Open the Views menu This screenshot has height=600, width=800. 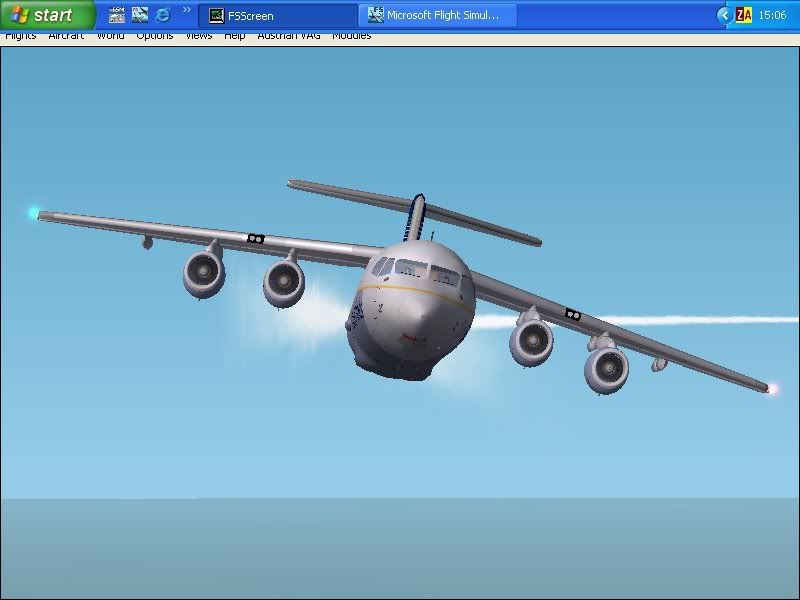pos(199,36)
